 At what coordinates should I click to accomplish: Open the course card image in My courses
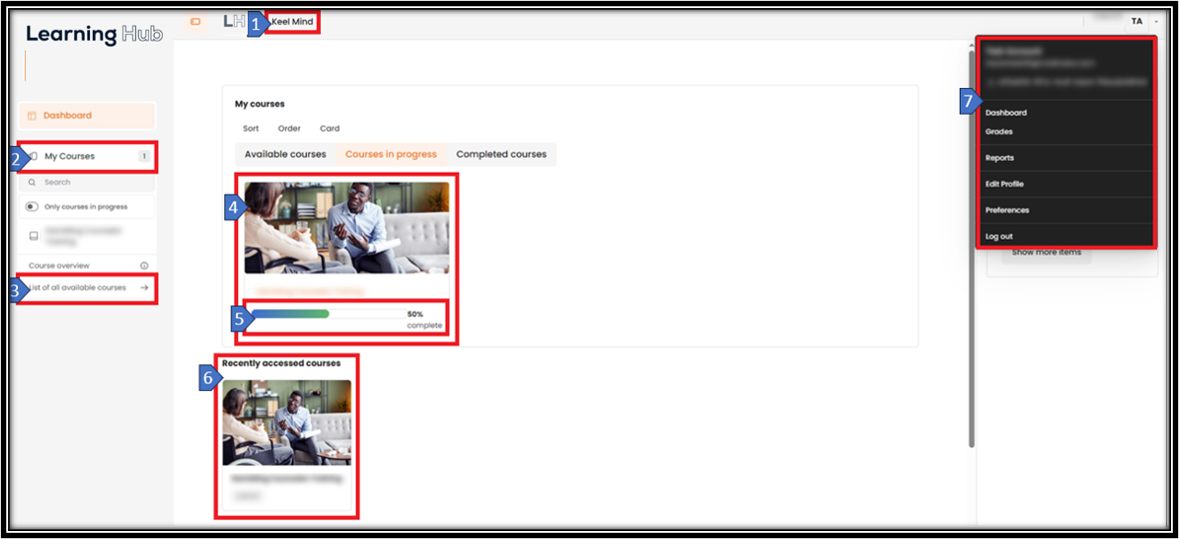click(347, 228)
